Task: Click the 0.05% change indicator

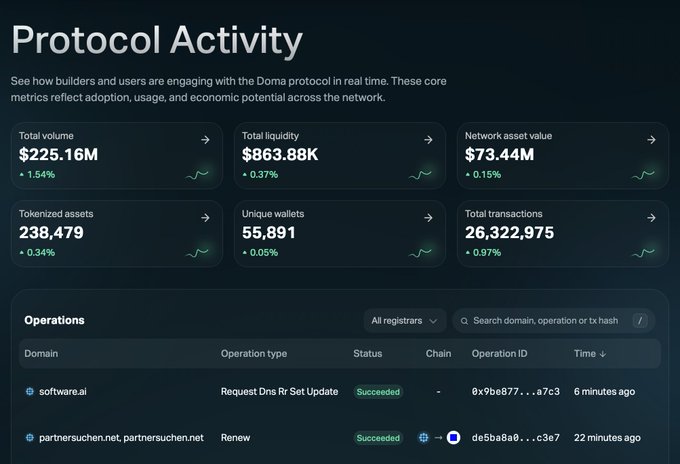Action: [x=260, y=252]
